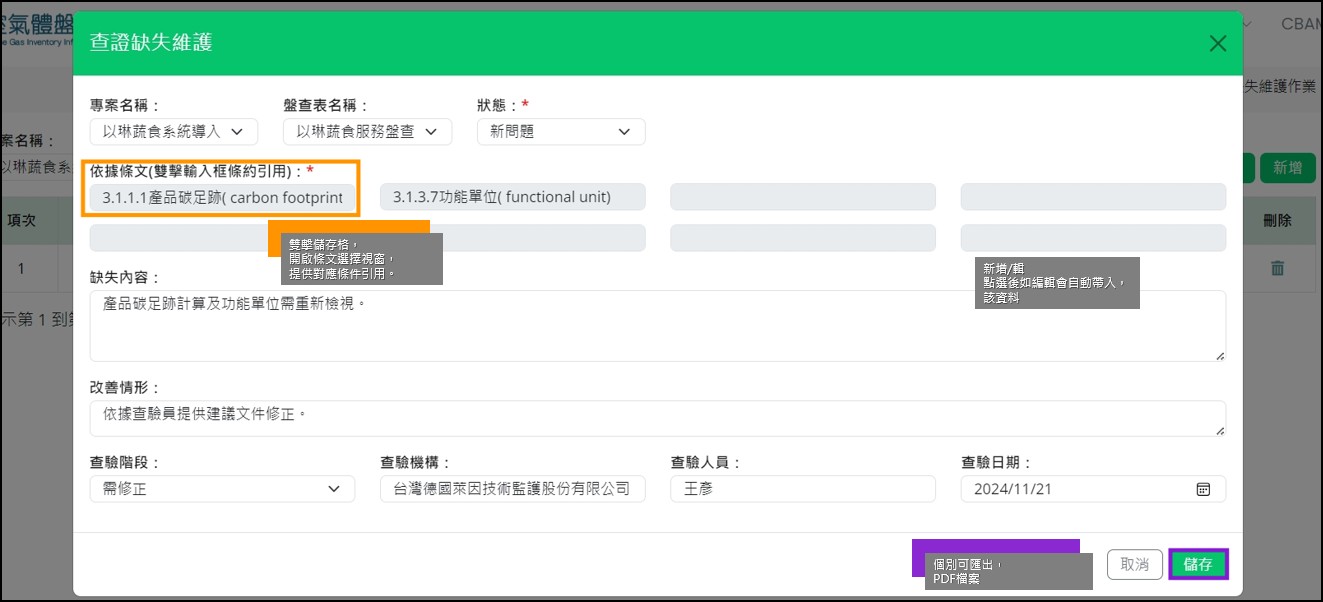
Task: Click the resize handle of 缺失內容 text area
Action: tap(1220, 355)
